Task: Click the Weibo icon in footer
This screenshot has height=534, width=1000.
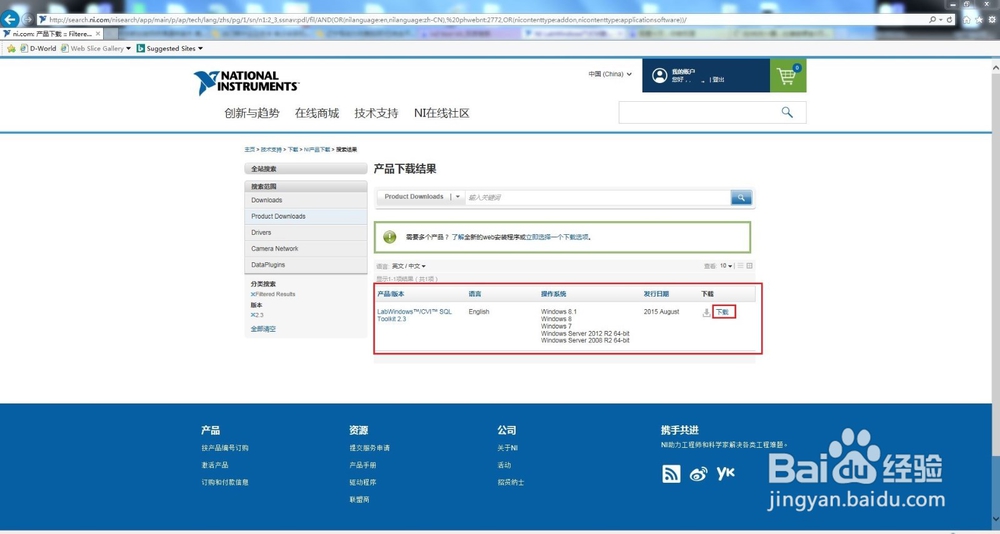Action: tap(698, 474)
